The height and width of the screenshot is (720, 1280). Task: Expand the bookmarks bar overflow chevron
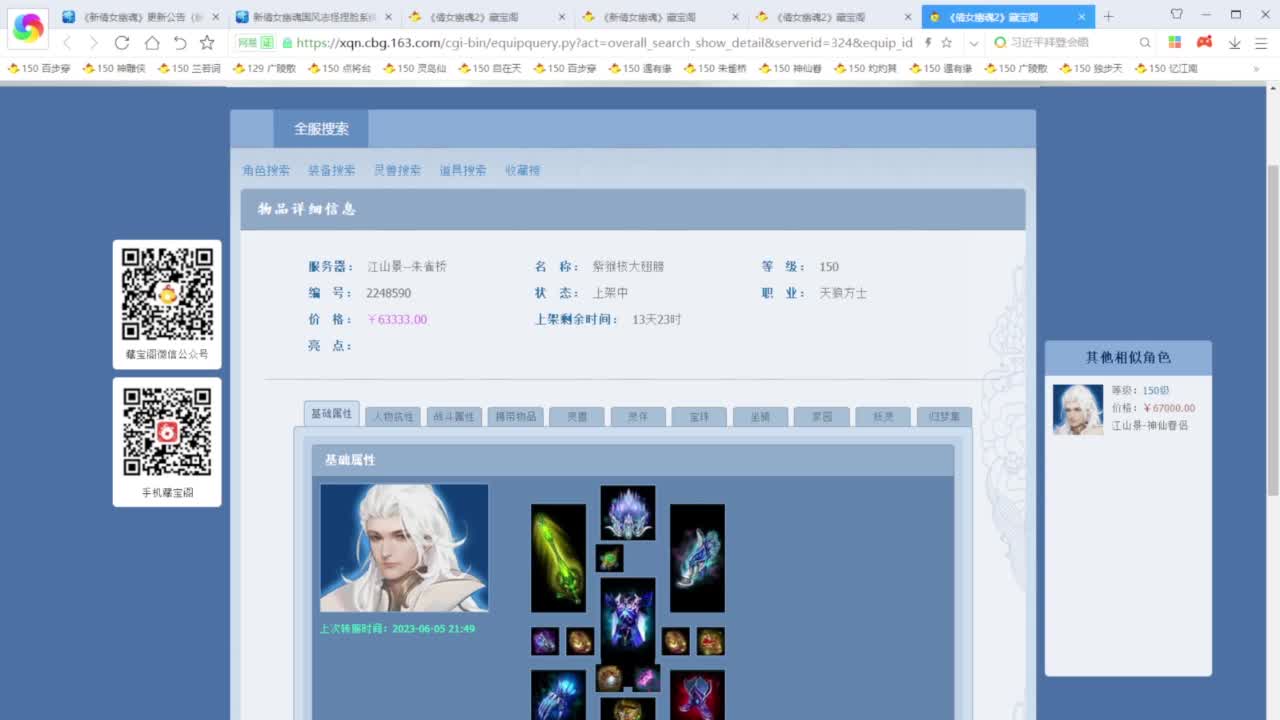coord(1258,68)
